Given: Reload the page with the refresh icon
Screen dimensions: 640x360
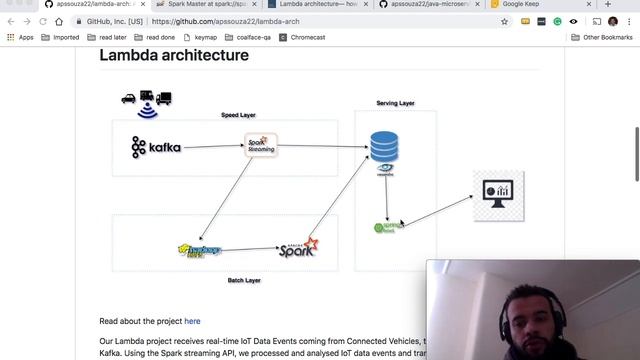Looking at the screenshot, I should tap(43, 22).
